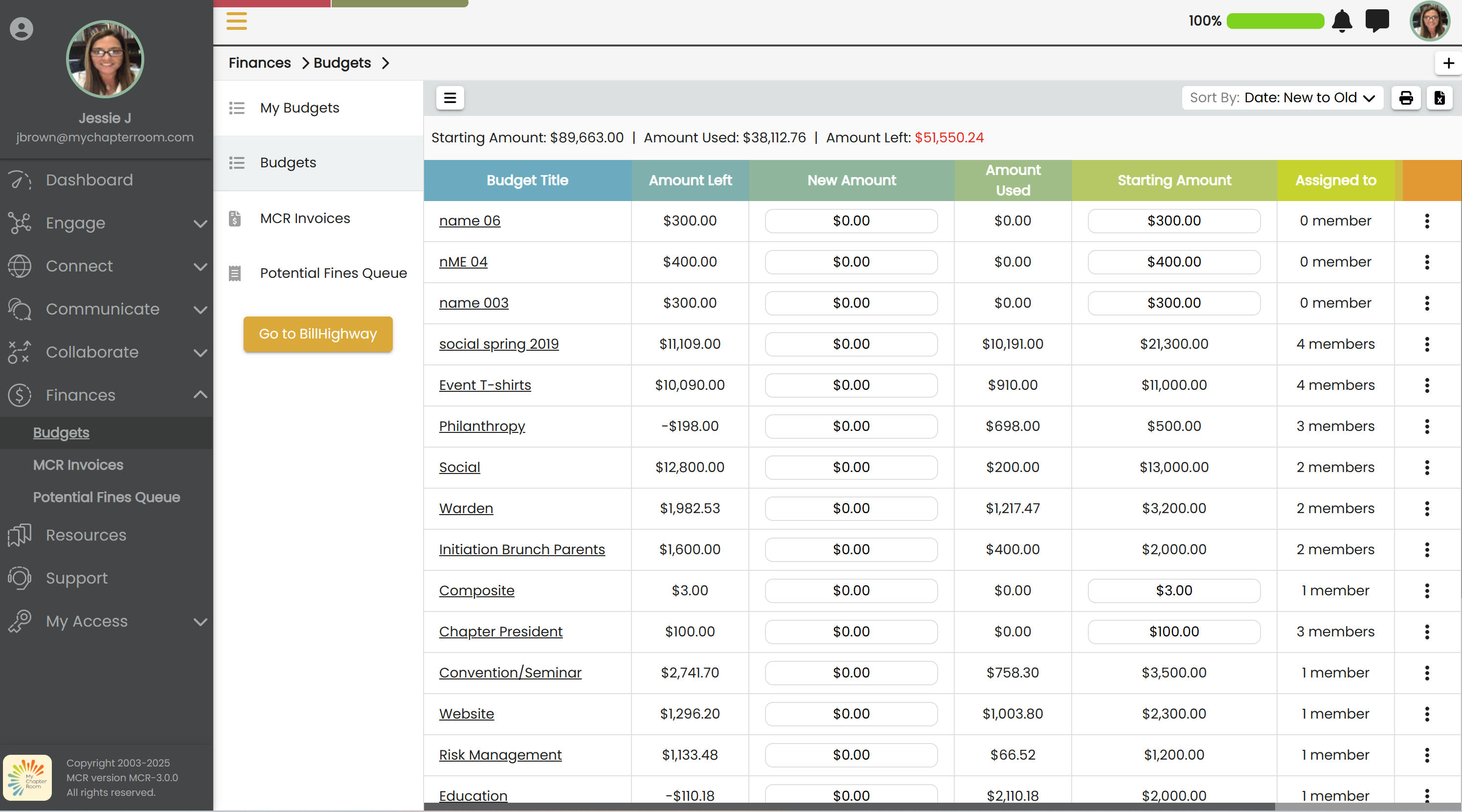Click the print budgets icon
Viewport: 1462px width, 812px height.
click(x=1406, y=98)
